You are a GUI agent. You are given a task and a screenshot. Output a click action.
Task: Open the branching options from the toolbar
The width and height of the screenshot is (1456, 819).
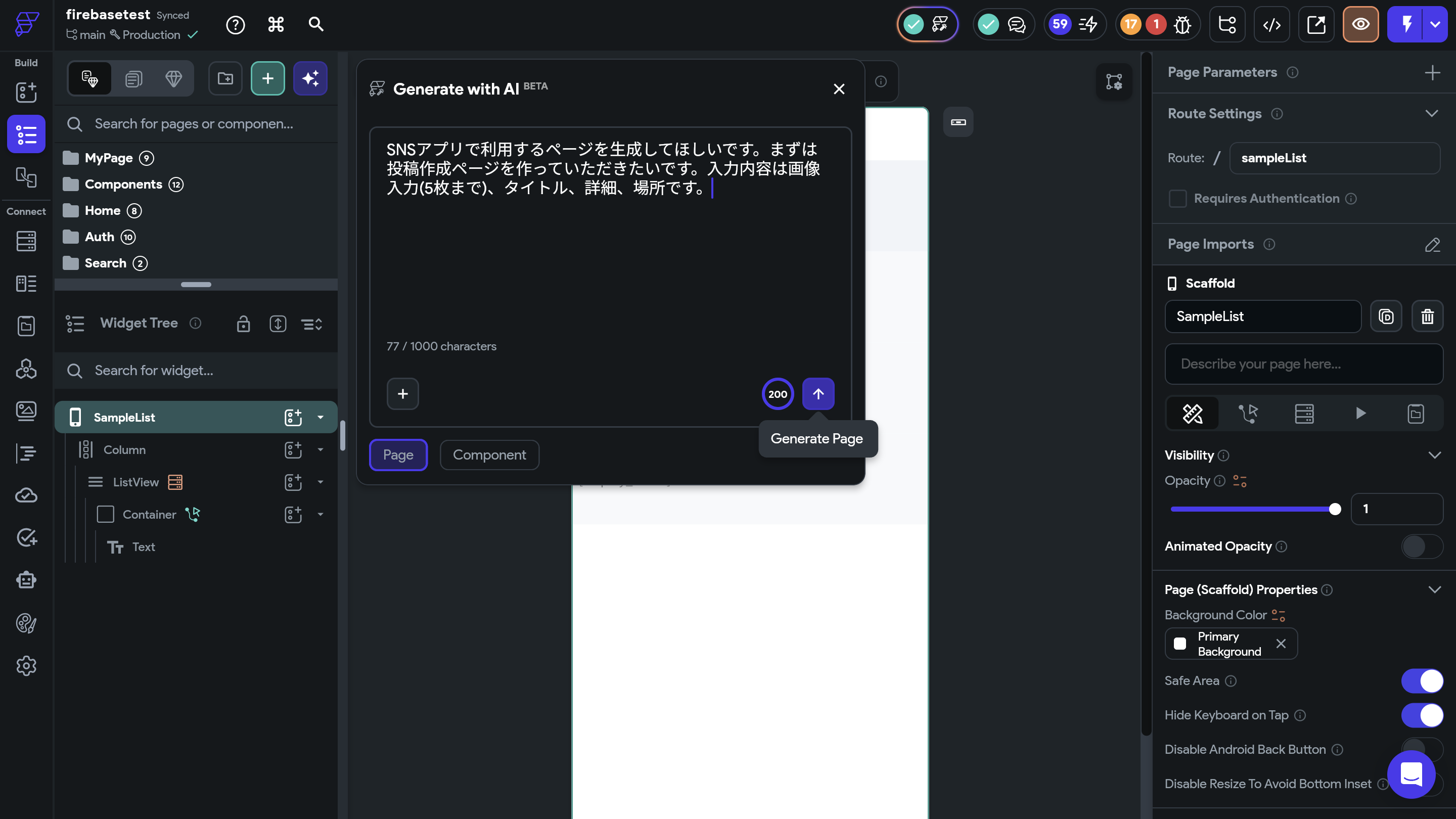[1227, 24]
